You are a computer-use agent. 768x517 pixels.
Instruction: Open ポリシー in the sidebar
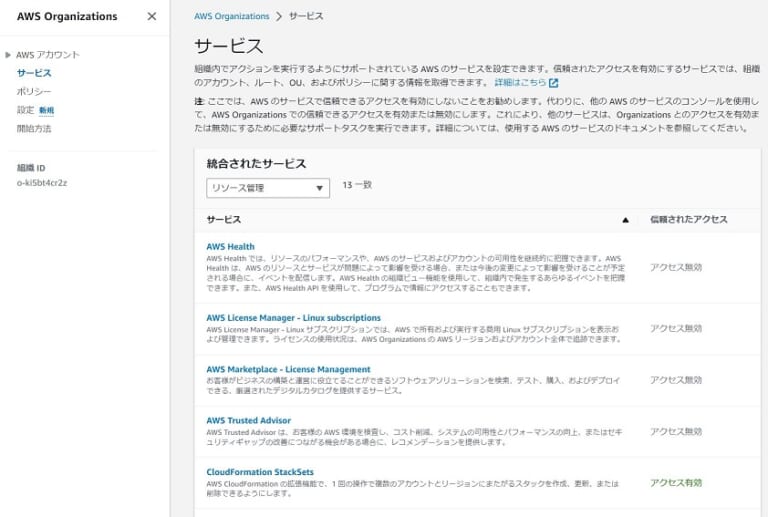coord(34,92)
